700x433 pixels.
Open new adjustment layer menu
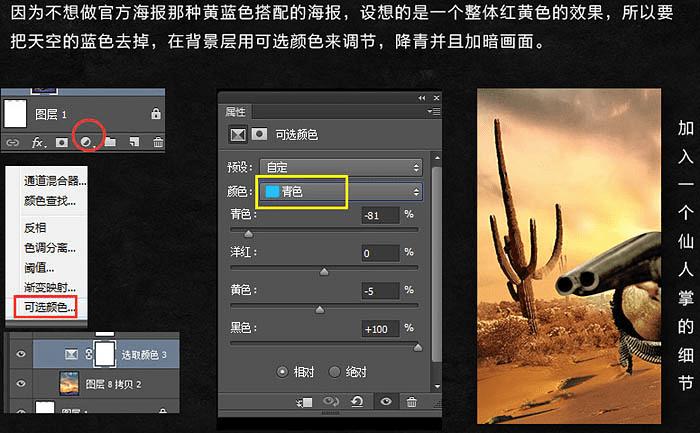(x=86, y=142)
